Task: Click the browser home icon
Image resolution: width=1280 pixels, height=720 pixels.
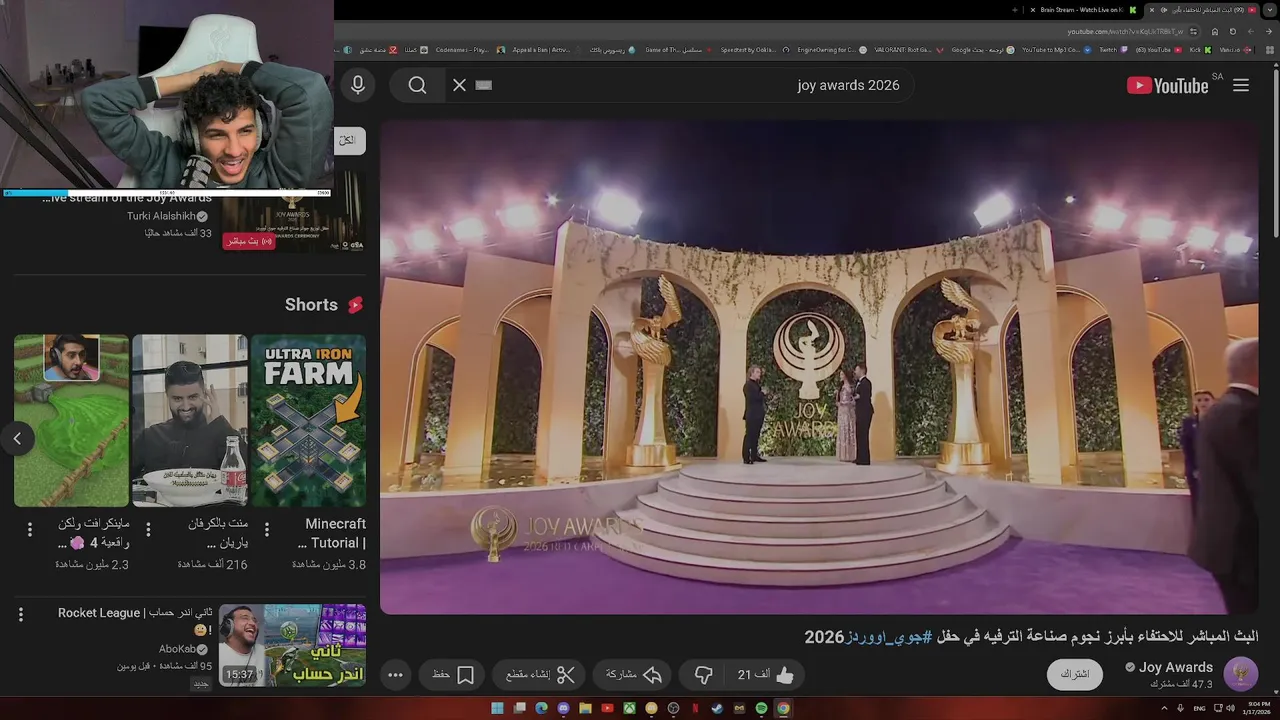Action: pos(1215,31)
